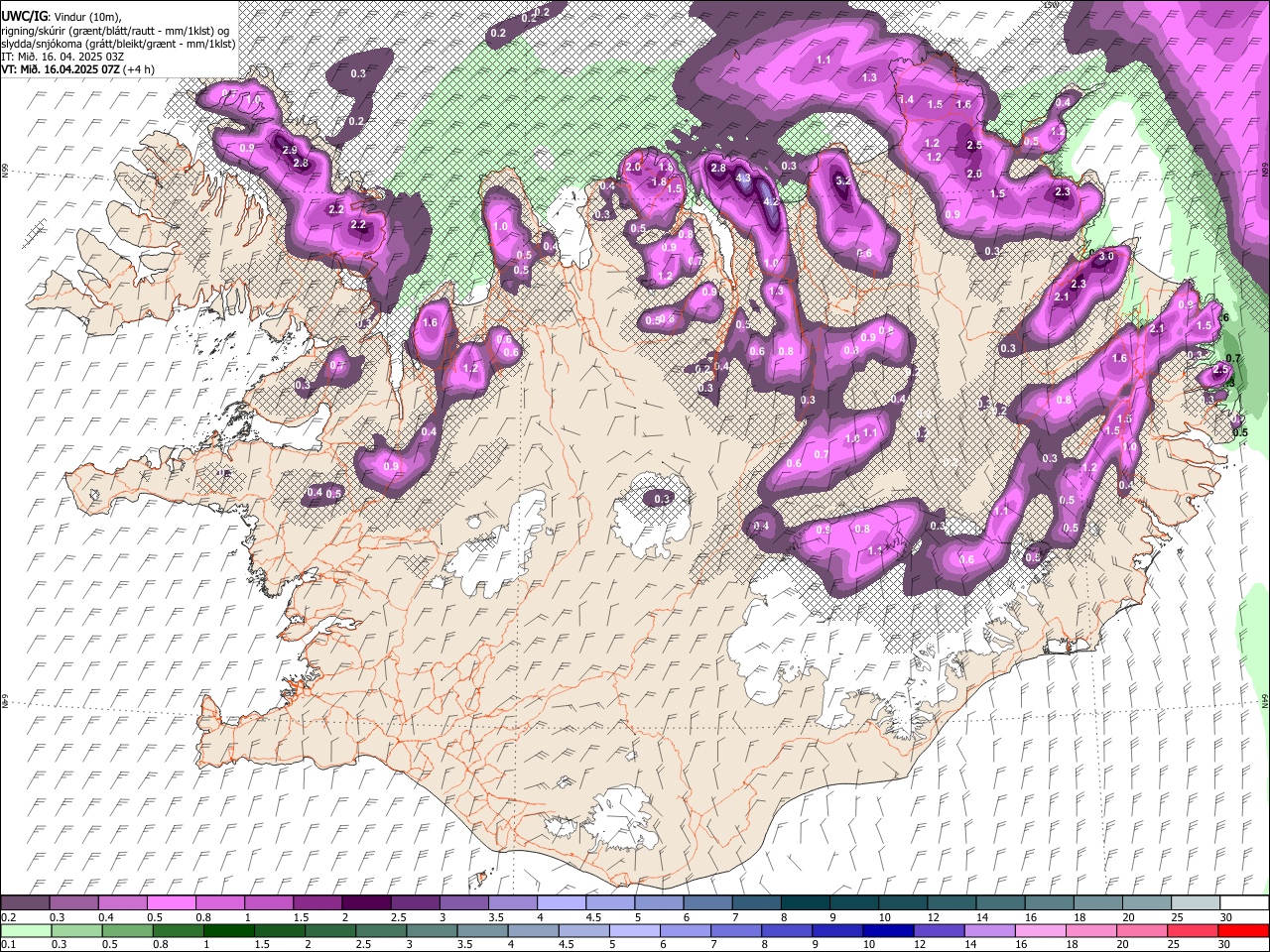Viewport: 1270px width, 952px height.
Task: Click the 1.5 label in upper legend row
Action: tap(301, 917)
